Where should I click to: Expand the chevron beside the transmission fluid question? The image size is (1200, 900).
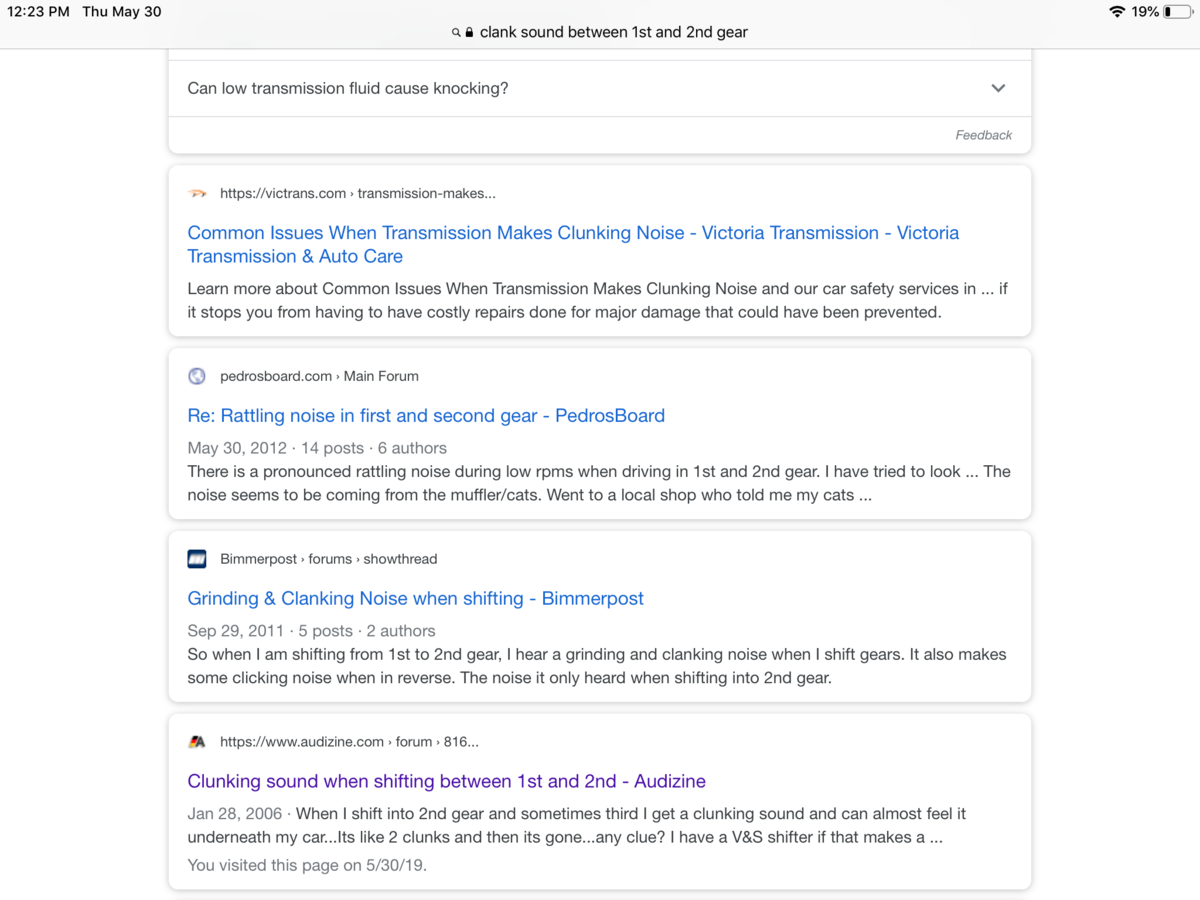[x=998, y=88]
